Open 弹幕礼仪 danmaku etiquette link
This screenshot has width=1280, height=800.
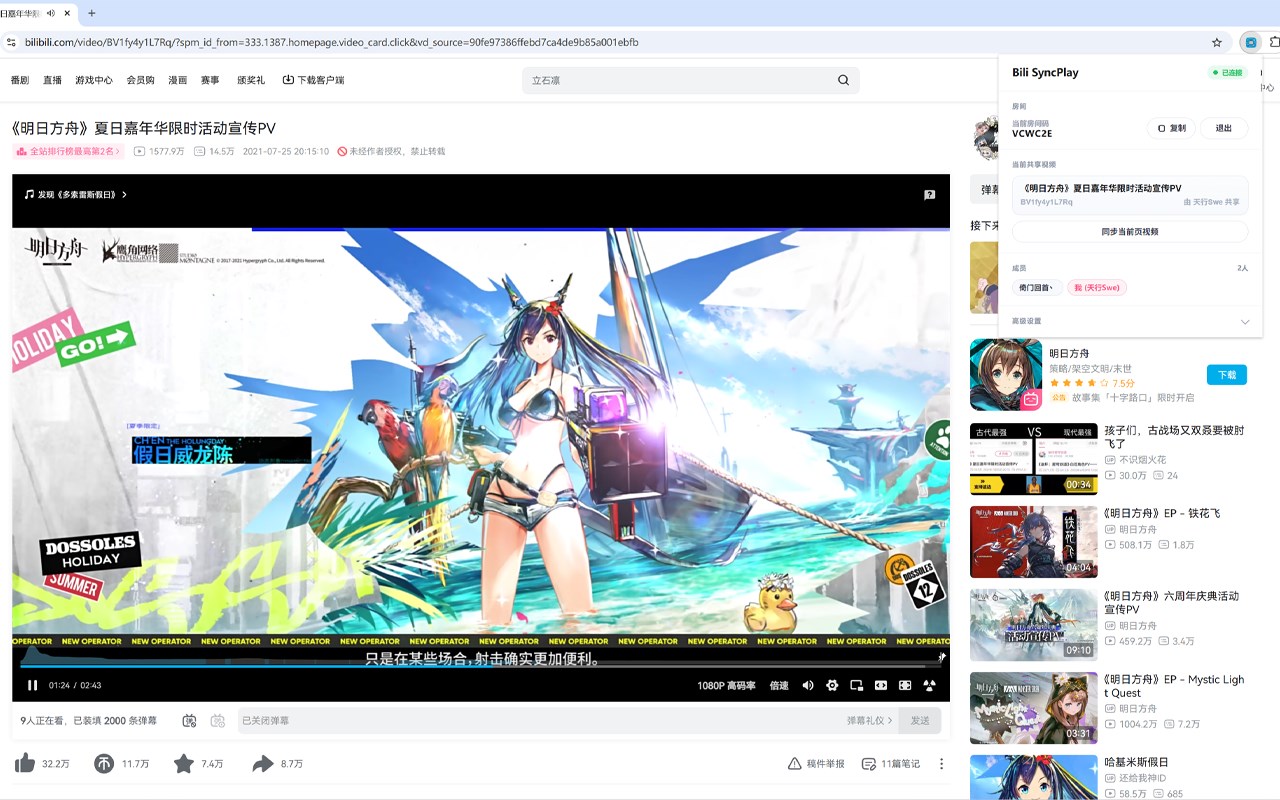(x=870, y=720)
